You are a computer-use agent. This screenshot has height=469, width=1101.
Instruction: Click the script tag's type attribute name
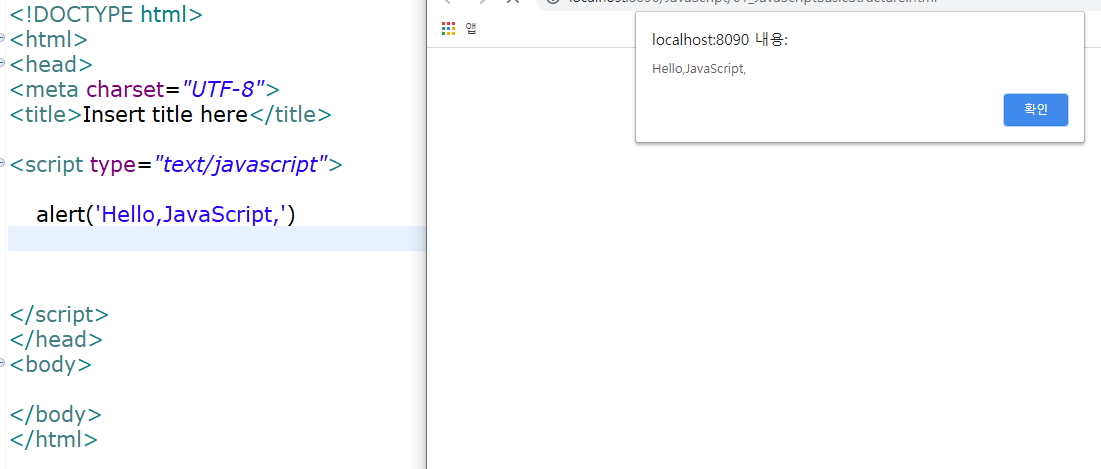coord(112,165)
